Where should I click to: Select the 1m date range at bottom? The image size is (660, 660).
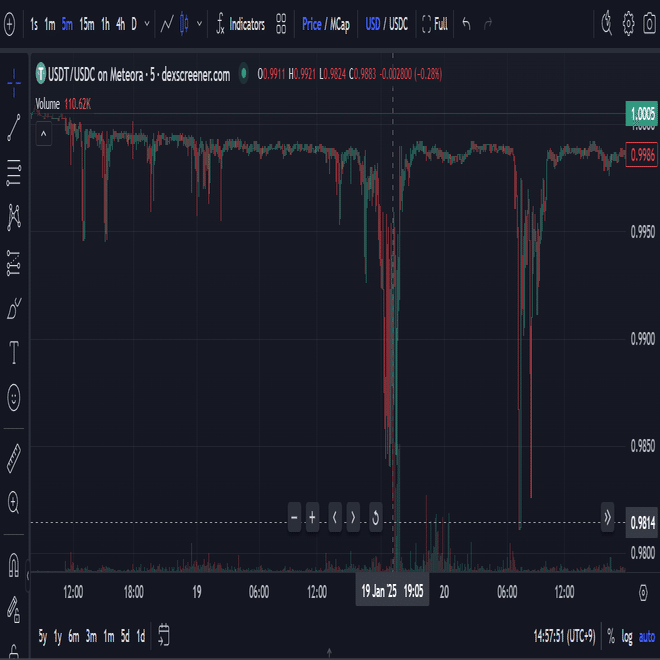[109, 636]
